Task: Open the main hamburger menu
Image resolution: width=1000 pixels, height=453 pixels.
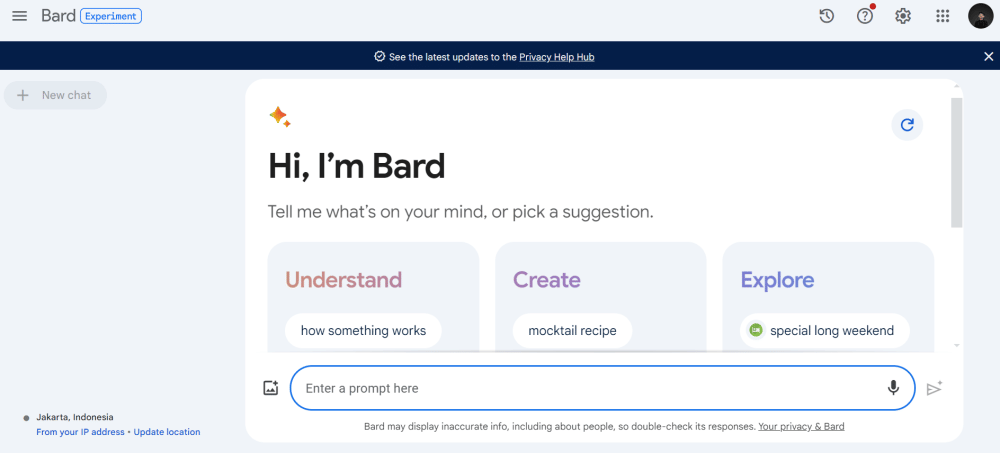Action: [19, 16]
